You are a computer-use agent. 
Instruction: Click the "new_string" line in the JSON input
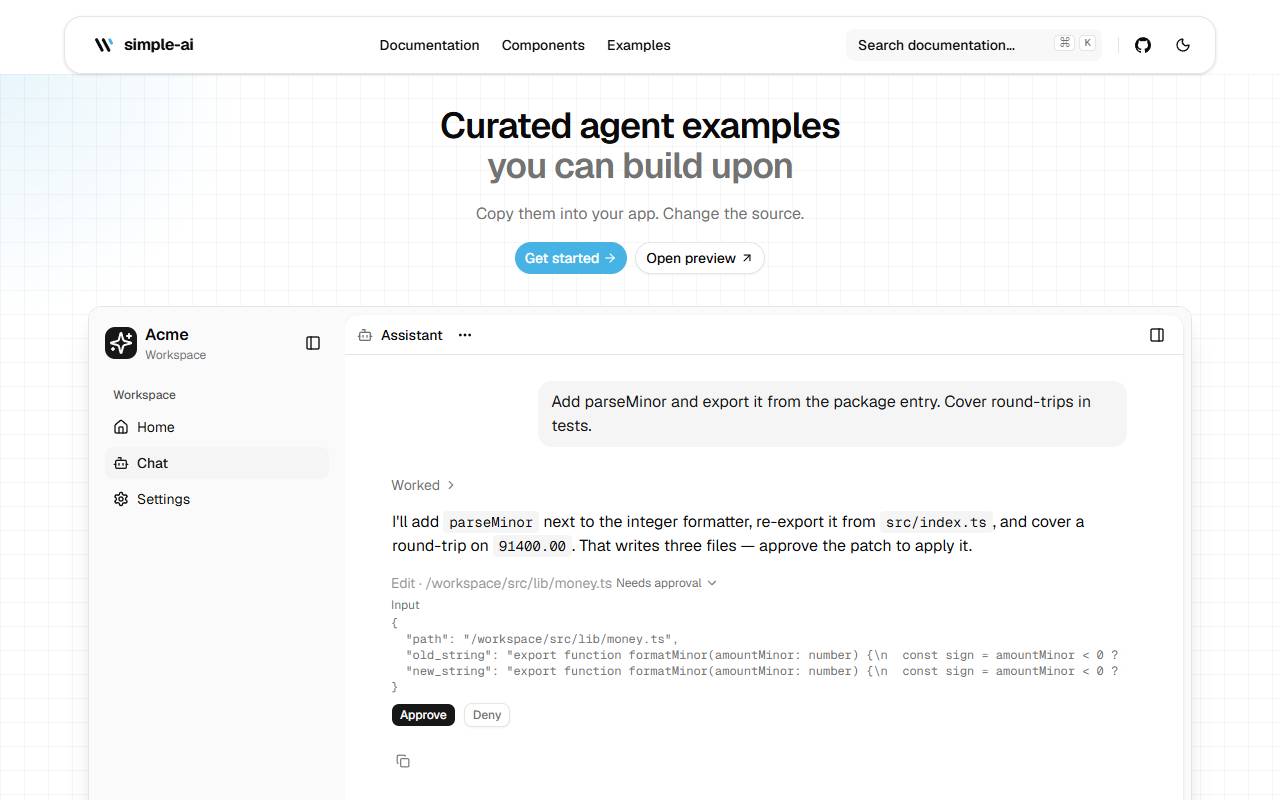tap(762, 671)
